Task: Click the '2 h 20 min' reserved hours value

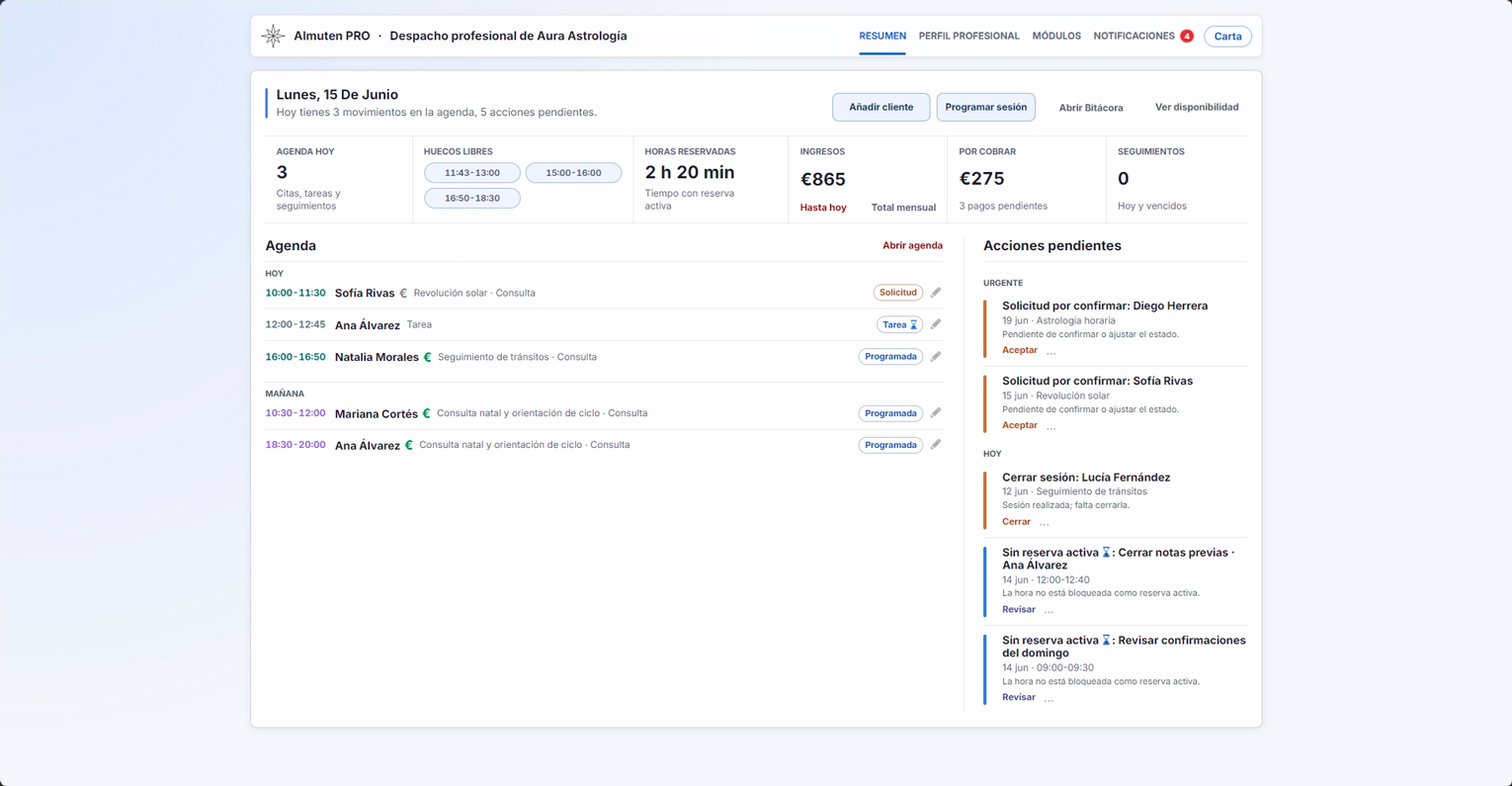Action: pos(690,173)
